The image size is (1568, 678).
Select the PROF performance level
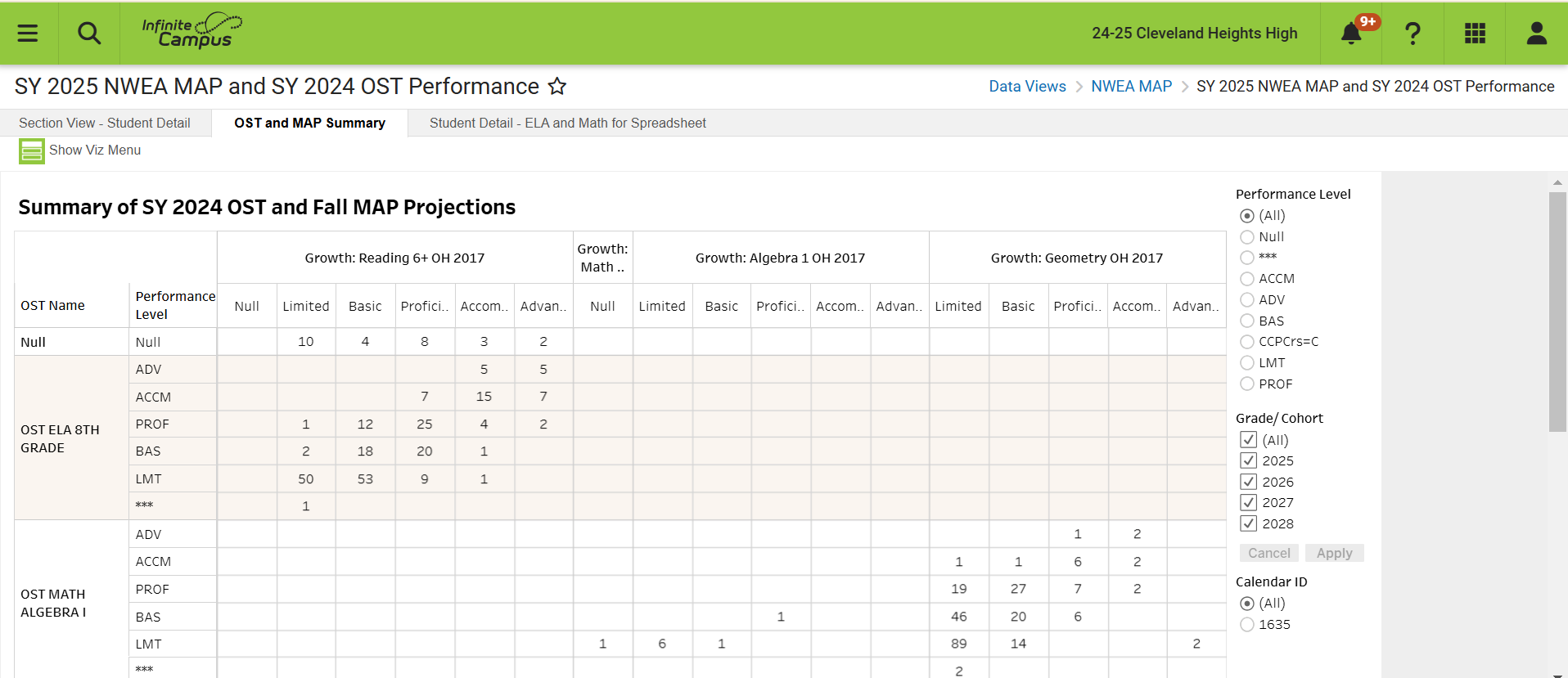pos(1247,384)
